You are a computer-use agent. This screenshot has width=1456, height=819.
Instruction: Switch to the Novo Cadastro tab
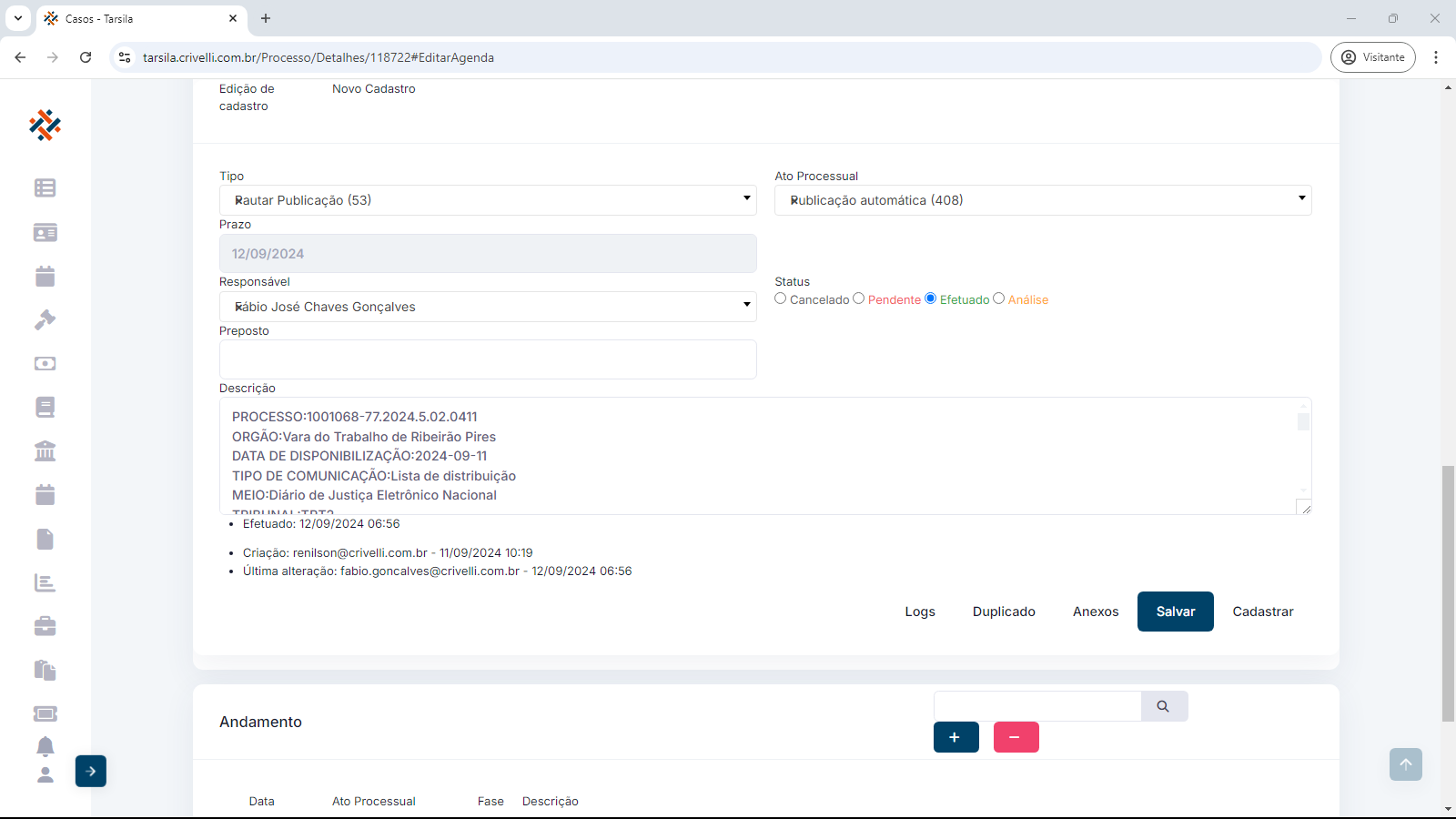coord(373,89)
